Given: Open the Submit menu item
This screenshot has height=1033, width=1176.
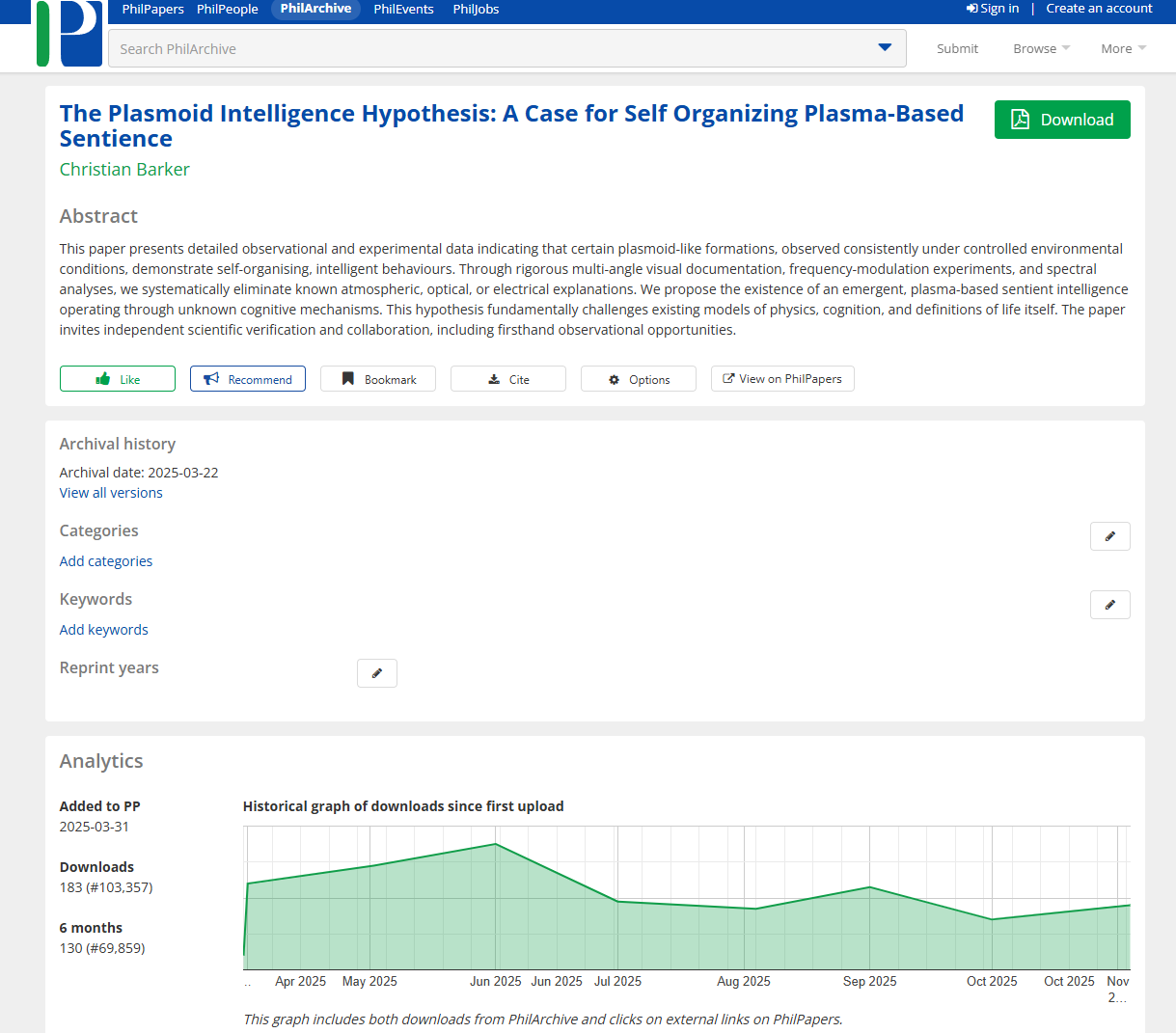Looking at the screenshot, I should [957, 48].
